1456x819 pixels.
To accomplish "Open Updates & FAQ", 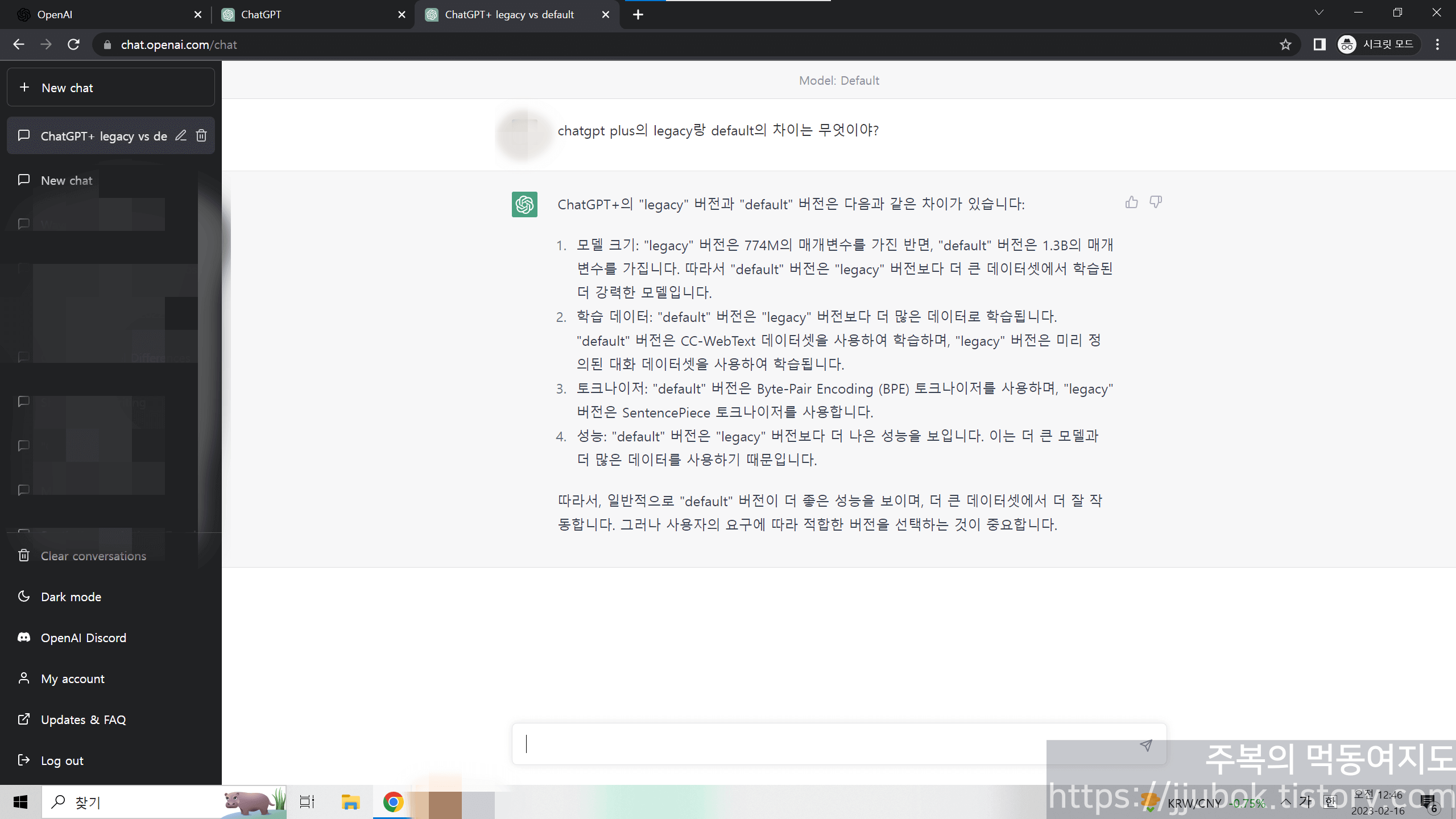I will pyautogui.click(x=83, y=719).
